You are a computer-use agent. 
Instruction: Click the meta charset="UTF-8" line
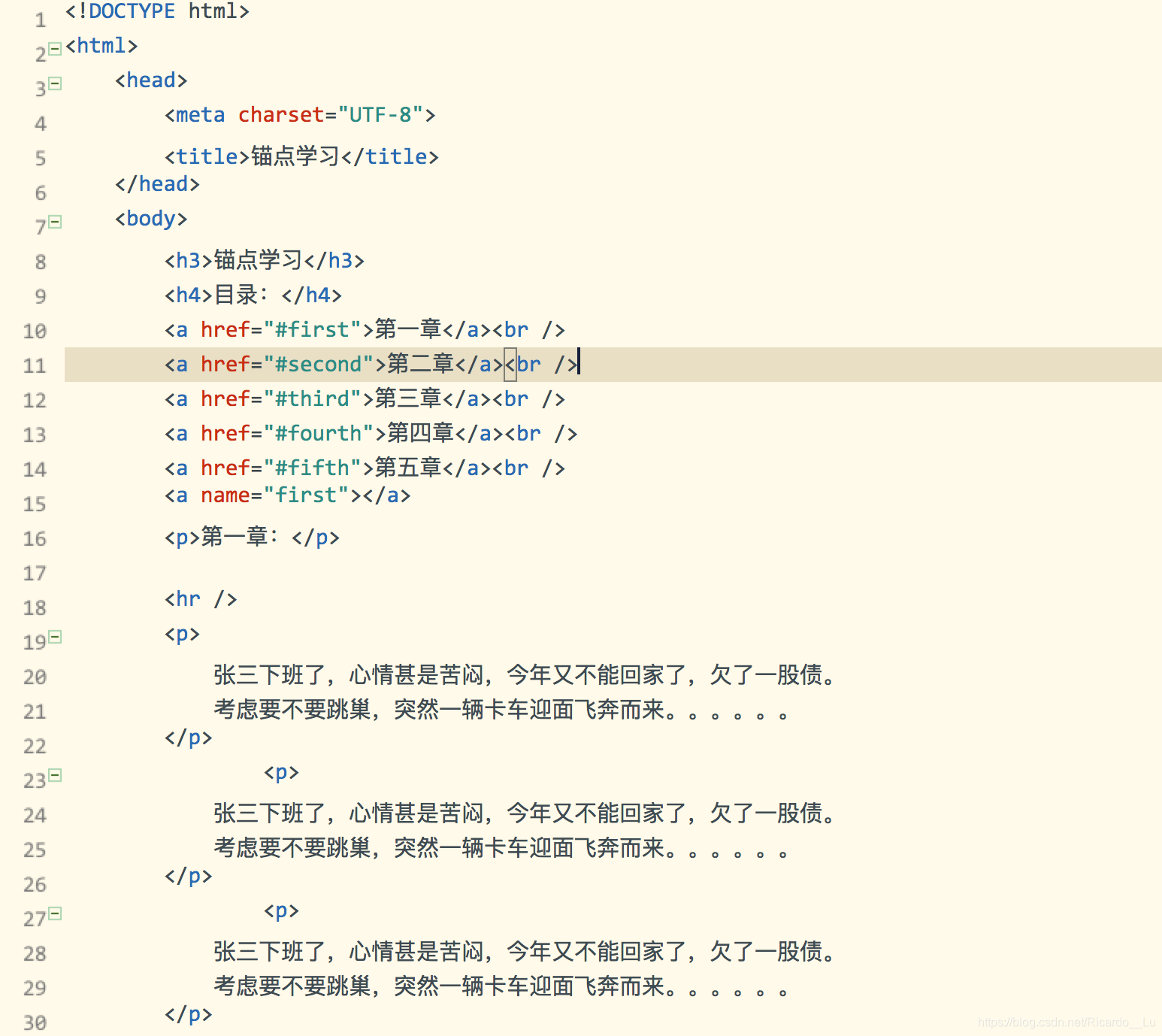pyautogui.click(x=300, y=115)
